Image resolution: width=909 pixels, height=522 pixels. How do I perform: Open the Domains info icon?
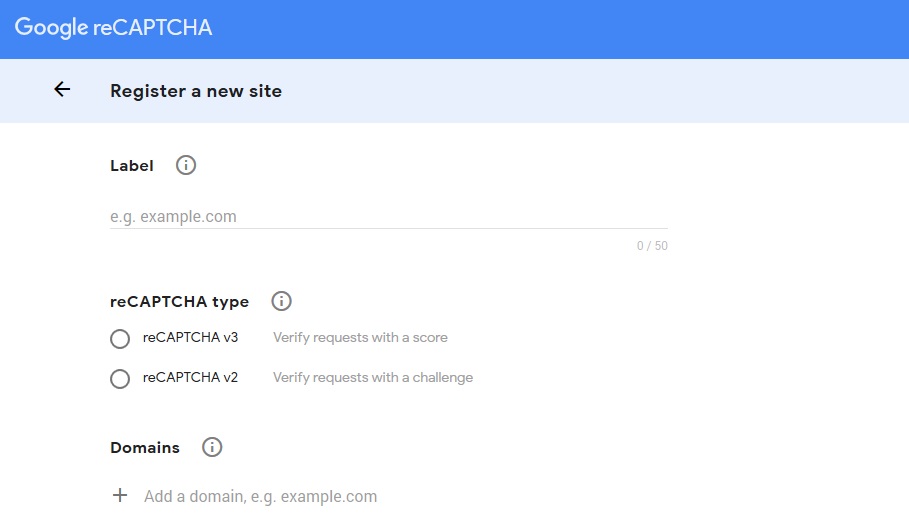pyautogui.click(x=212, y=447)
